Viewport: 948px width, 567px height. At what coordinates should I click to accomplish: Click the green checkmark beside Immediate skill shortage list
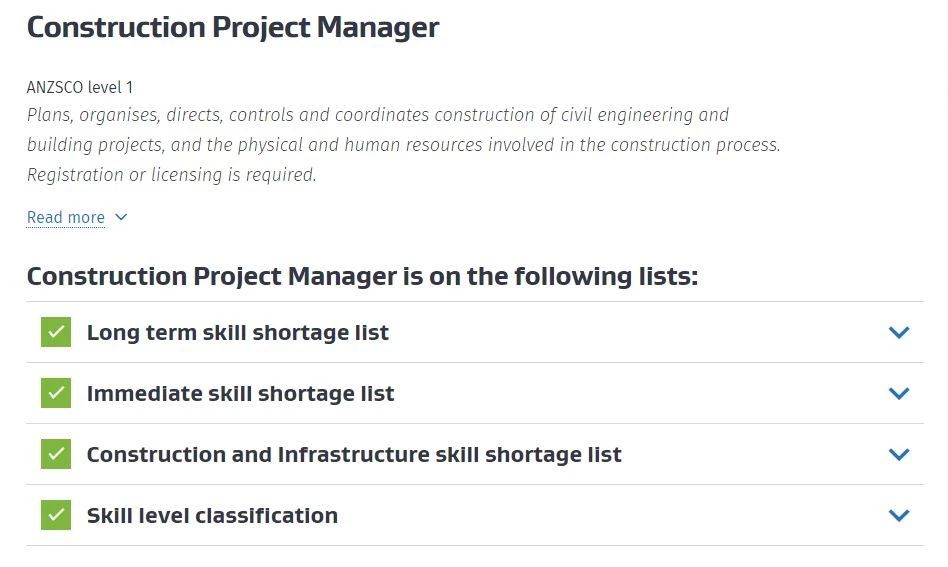(x=56, y=393)
